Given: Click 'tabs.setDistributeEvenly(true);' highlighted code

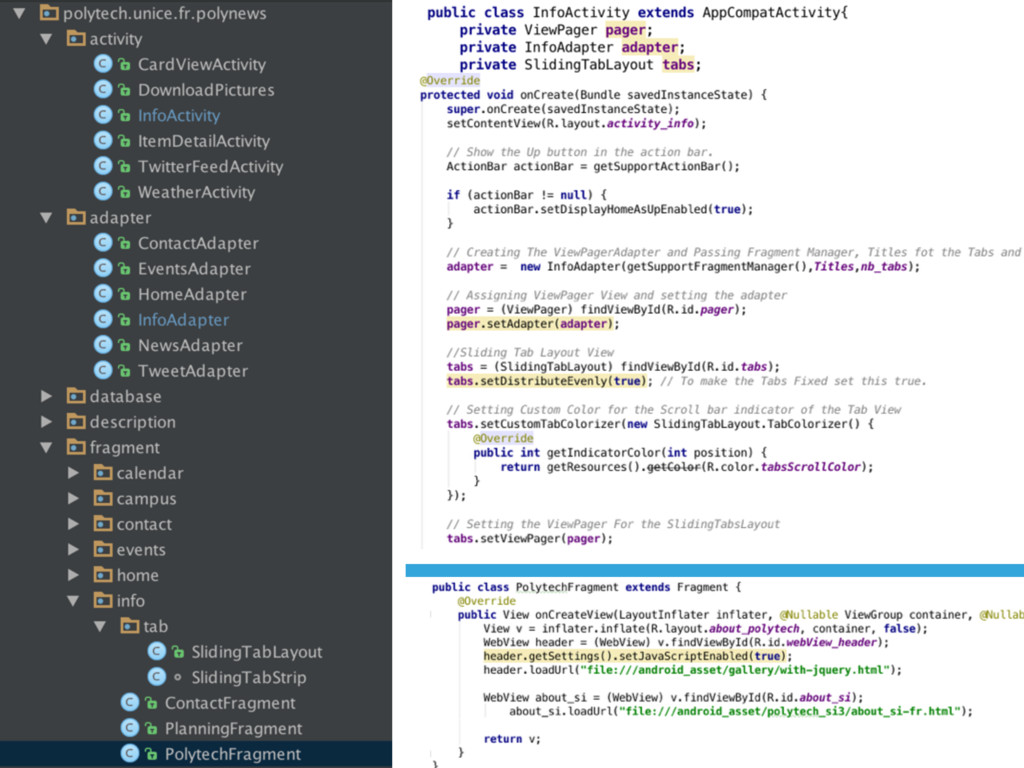Looking at the screenshot, I should coord(549,381).
